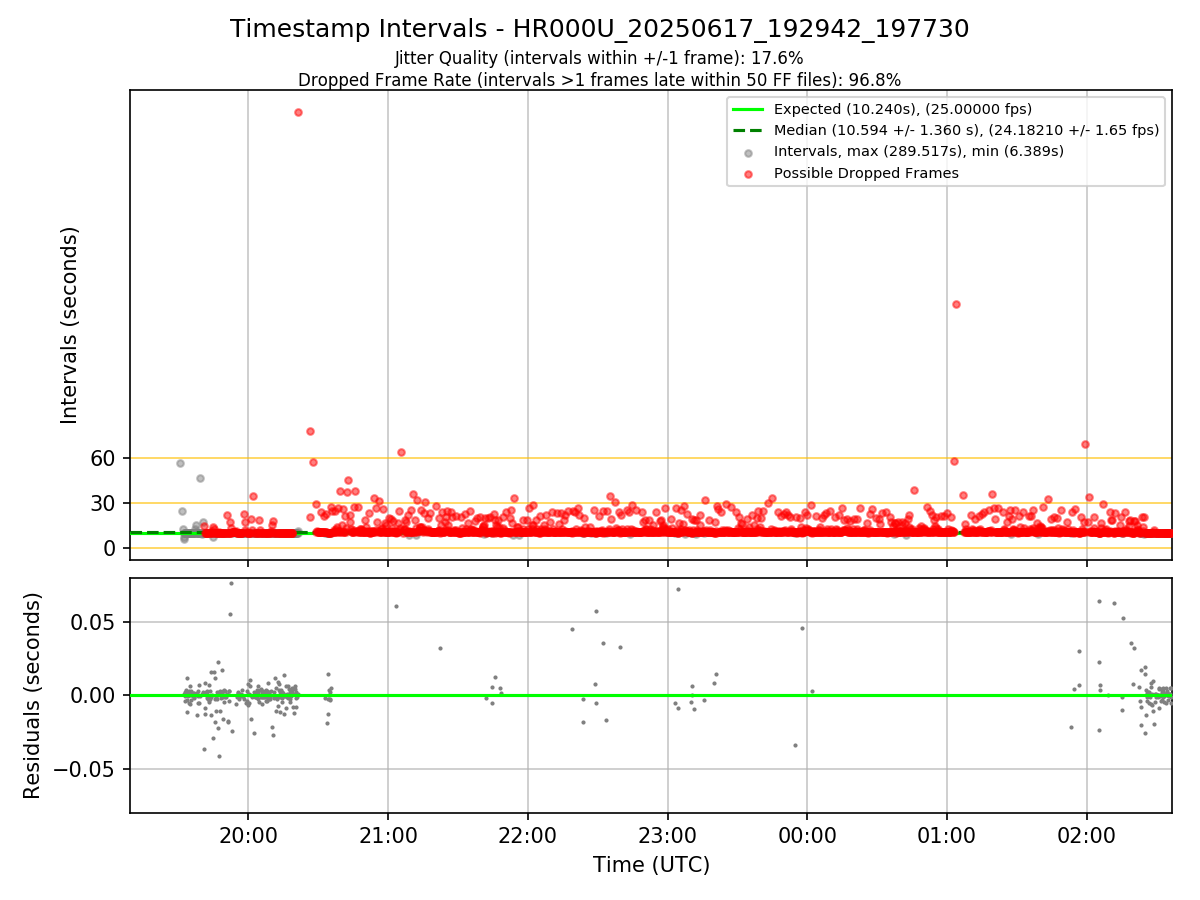Click the 'Time (UTC)' x-axis label
This screenshot has width=1200, height=900.
651,865
